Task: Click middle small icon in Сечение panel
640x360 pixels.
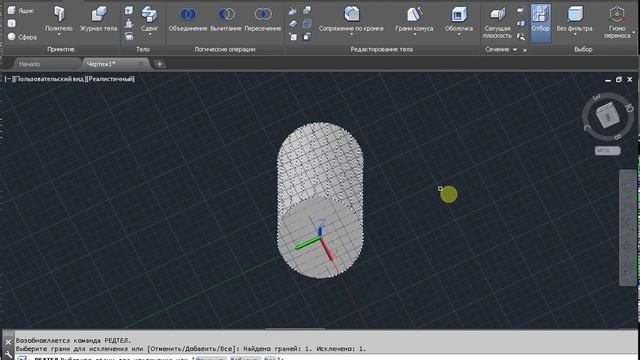Action: pyautogui.click(x=520, y=24)
